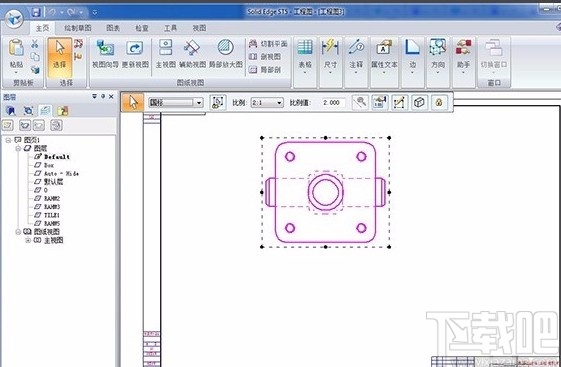Click the 局部剖 broken-out section button
The image size is (561, 367).
point(265,69)
